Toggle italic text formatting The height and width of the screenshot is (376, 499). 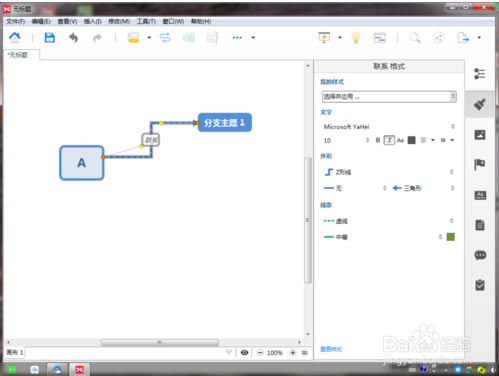pyautogui.click(x=389, y=140)
